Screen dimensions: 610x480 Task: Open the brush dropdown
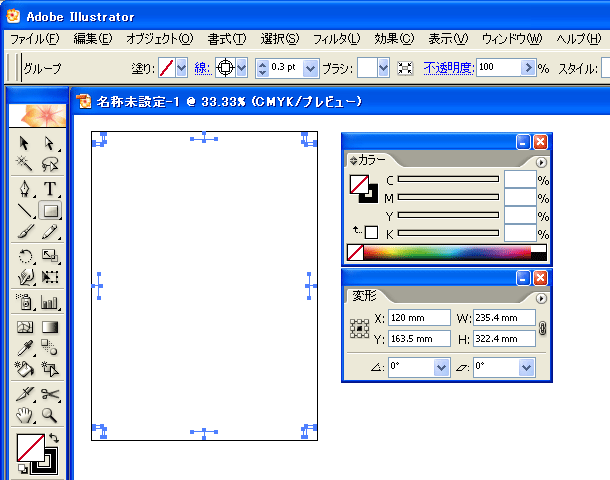pyautogui.click(x=383, y=68)
